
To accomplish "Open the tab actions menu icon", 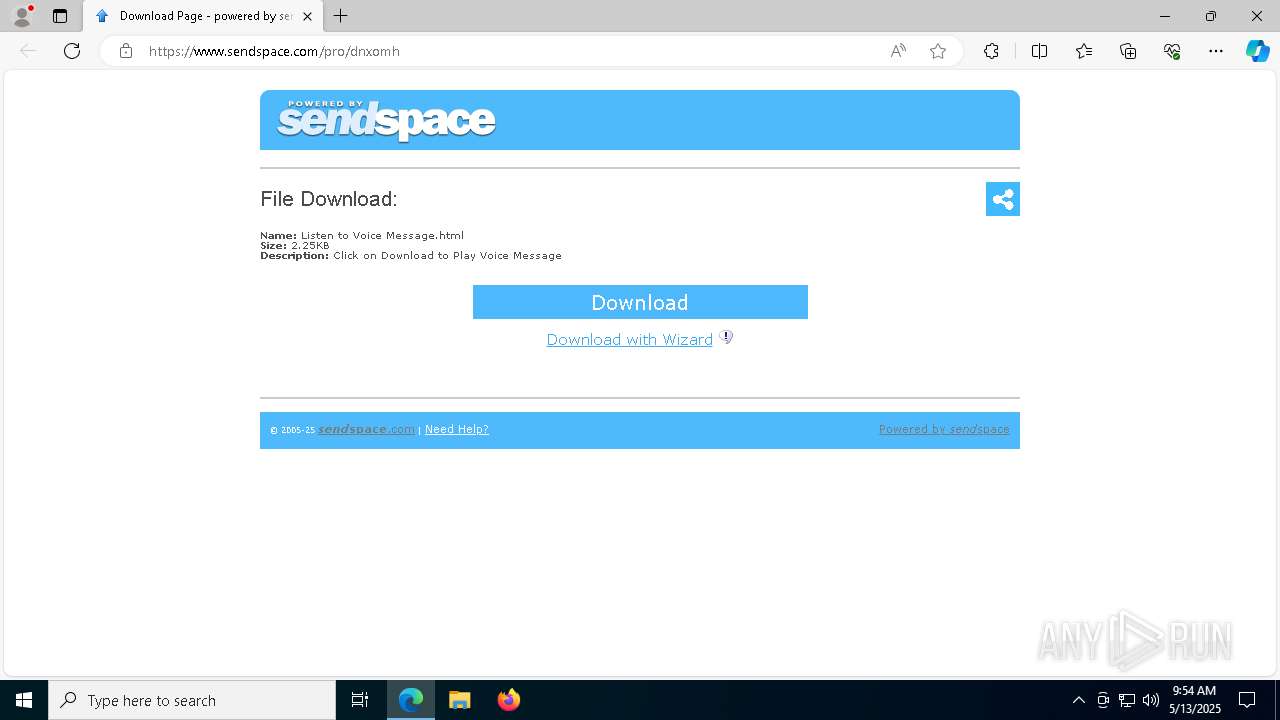I will [60, 16].
